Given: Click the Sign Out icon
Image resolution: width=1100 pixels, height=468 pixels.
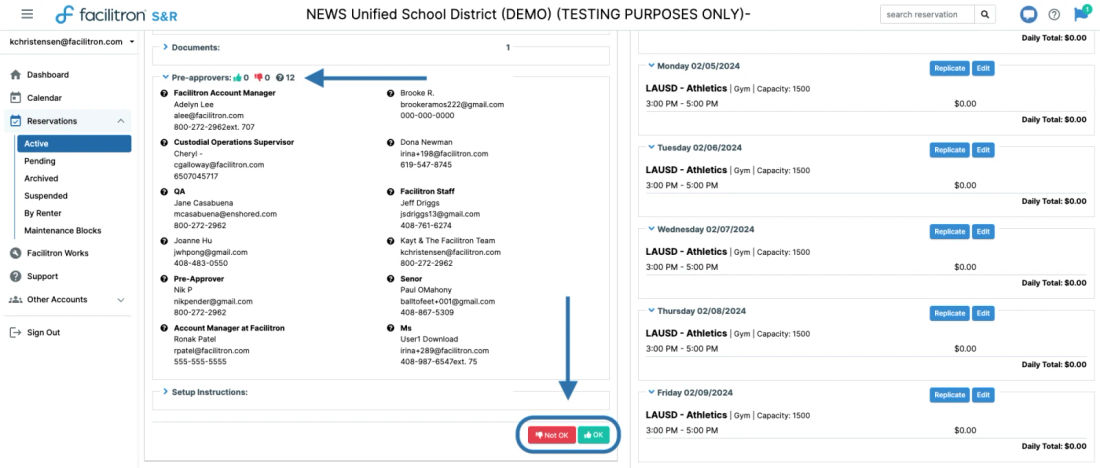Looking at the screenshot, I should click(x=15, y=333).
